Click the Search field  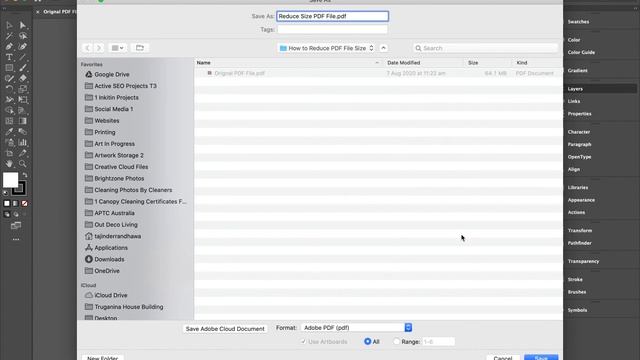[x=485, y=48]
